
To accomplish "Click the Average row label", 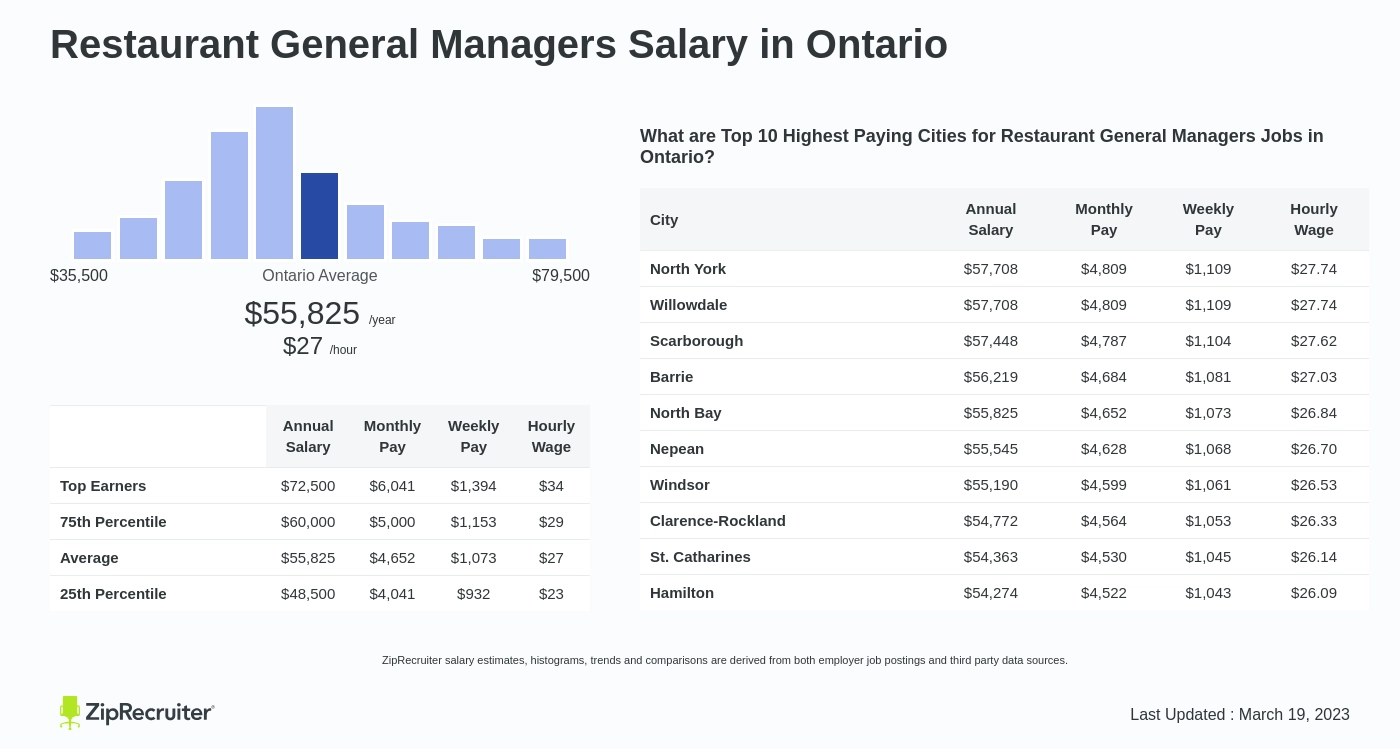I will point(89,558).
